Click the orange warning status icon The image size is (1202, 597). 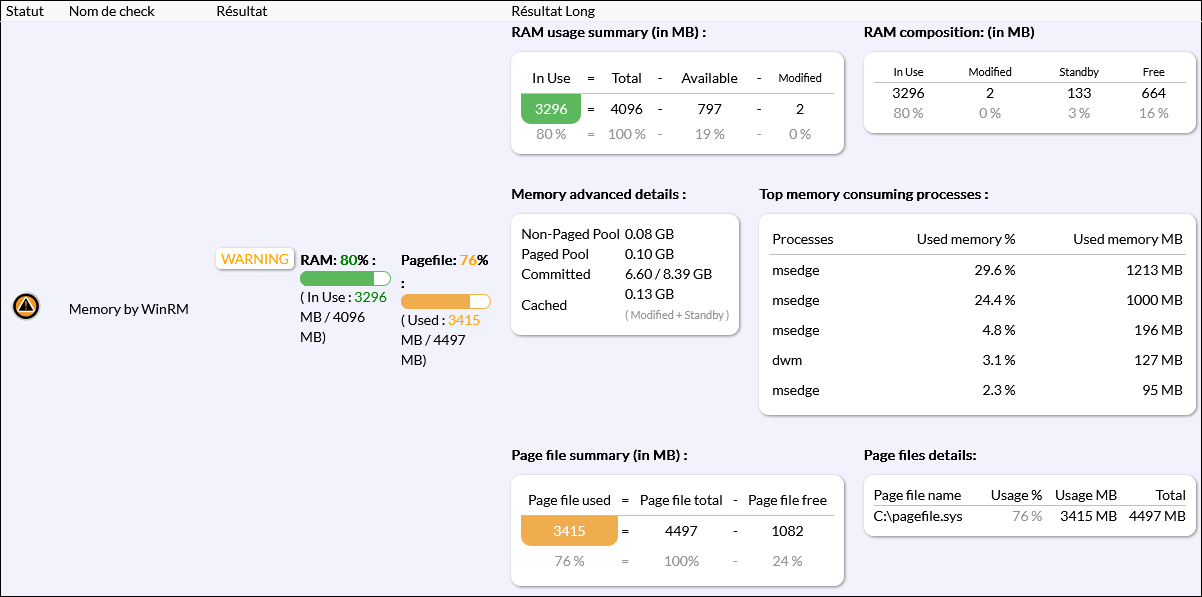(26, 307)
